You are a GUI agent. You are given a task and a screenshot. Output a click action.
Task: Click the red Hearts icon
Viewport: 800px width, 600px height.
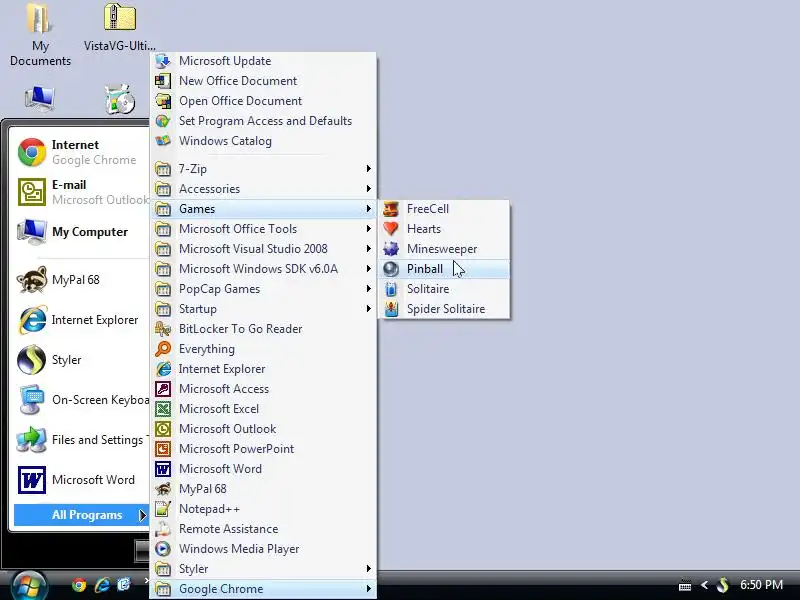tap(391, 229)
